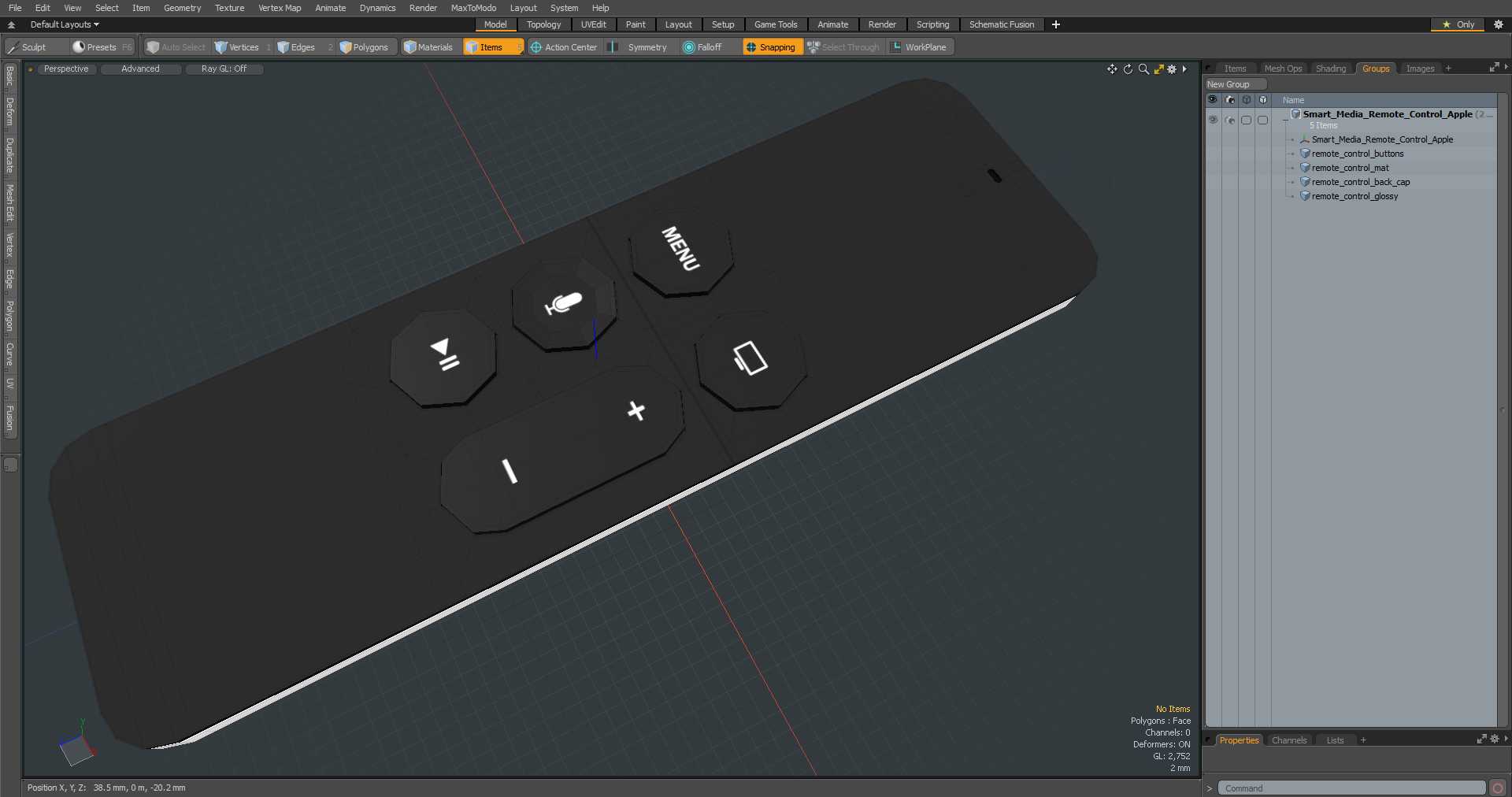
Task: Open the Default Layouts dropdown
Action: tap(65, 24)
